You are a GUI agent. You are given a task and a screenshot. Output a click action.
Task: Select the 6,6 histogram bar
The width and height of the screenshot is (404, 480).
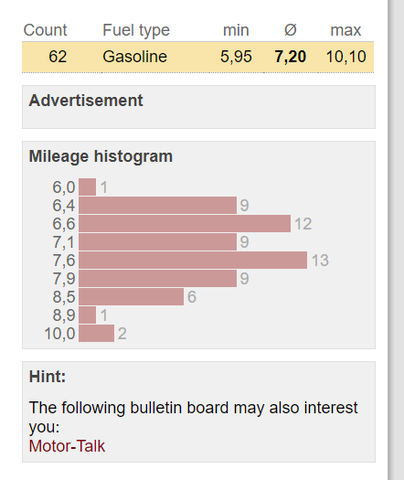[x=185, y=224]
